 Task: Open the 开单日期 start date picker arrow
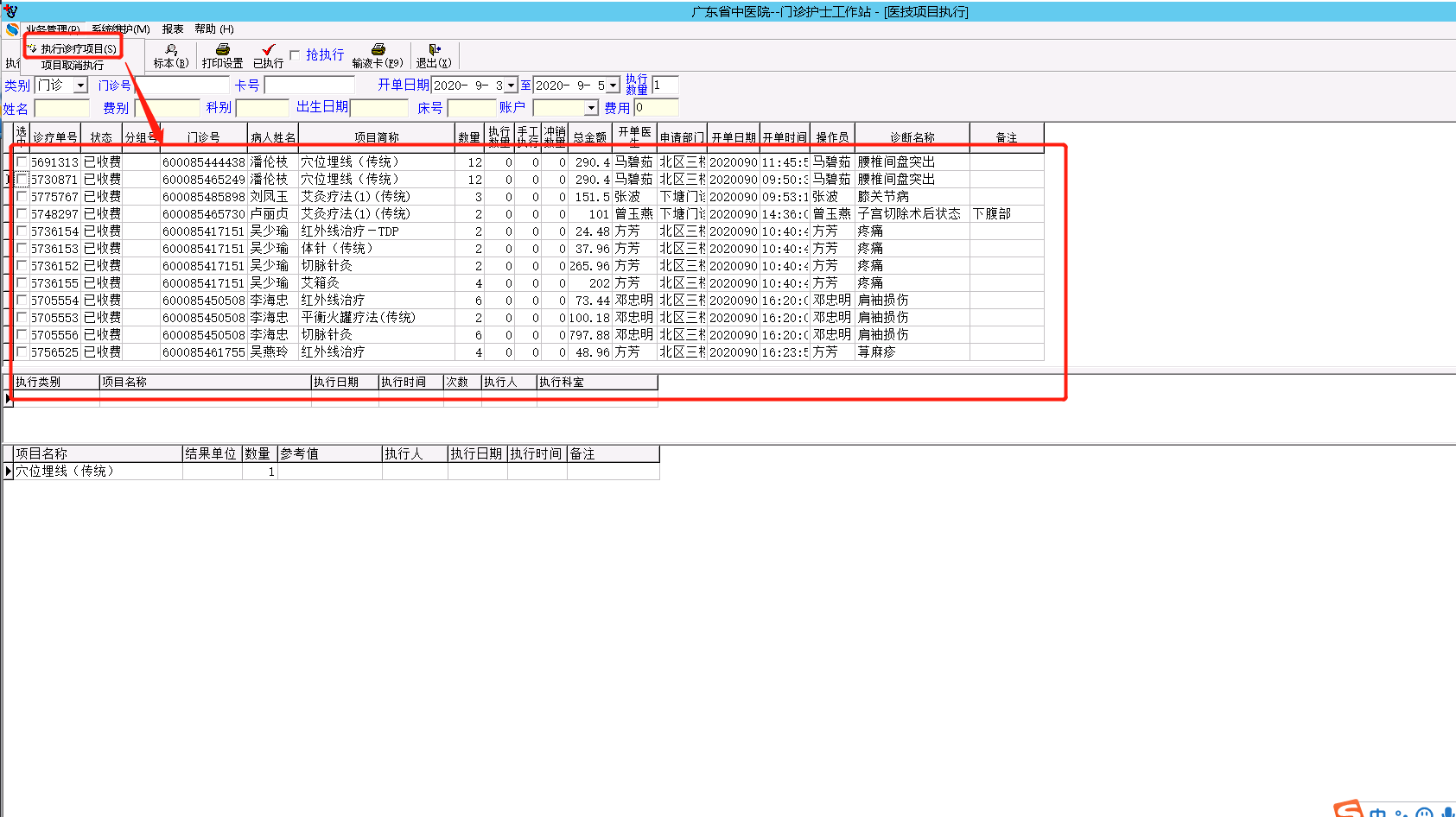click(511, 85)
